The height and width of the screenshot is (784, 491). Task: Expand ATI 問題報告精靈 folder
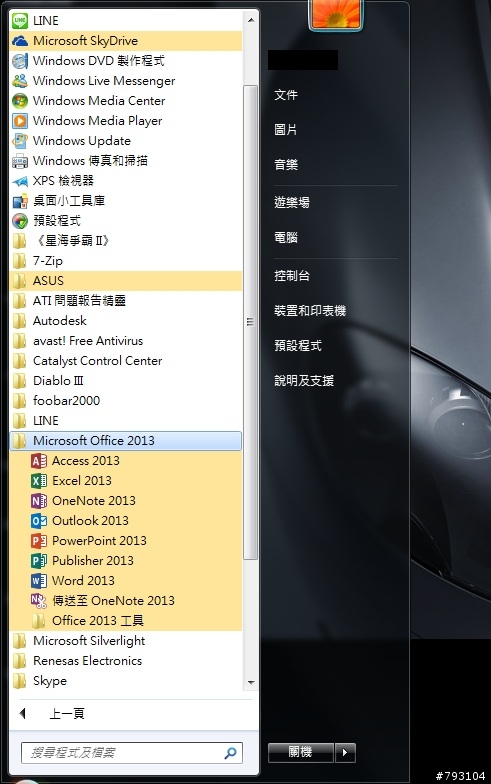125,300
